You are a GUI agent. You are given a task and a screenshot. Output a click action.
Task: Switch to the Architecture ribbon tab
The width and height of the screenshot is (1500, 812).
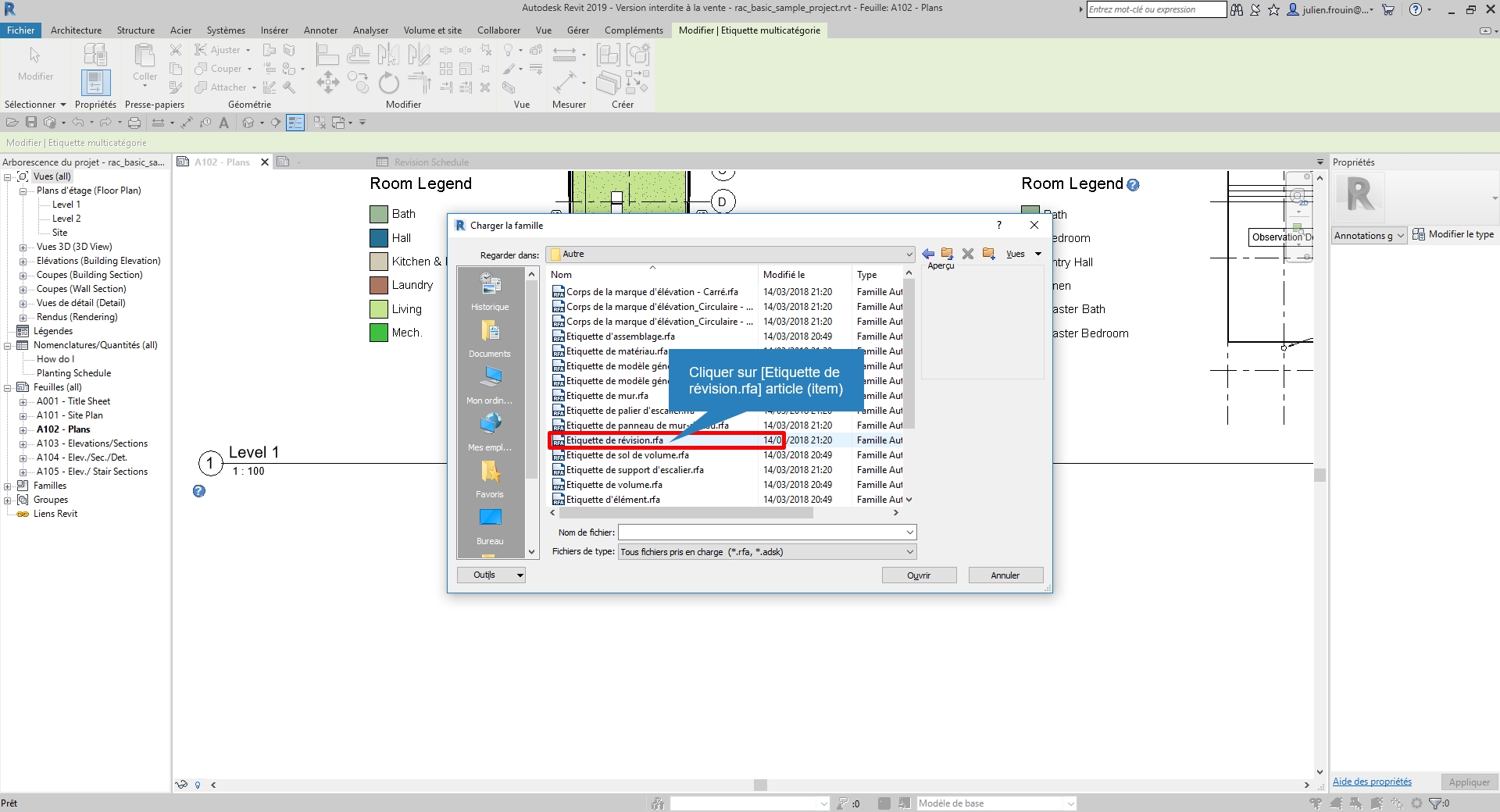[x=76, y=30]
